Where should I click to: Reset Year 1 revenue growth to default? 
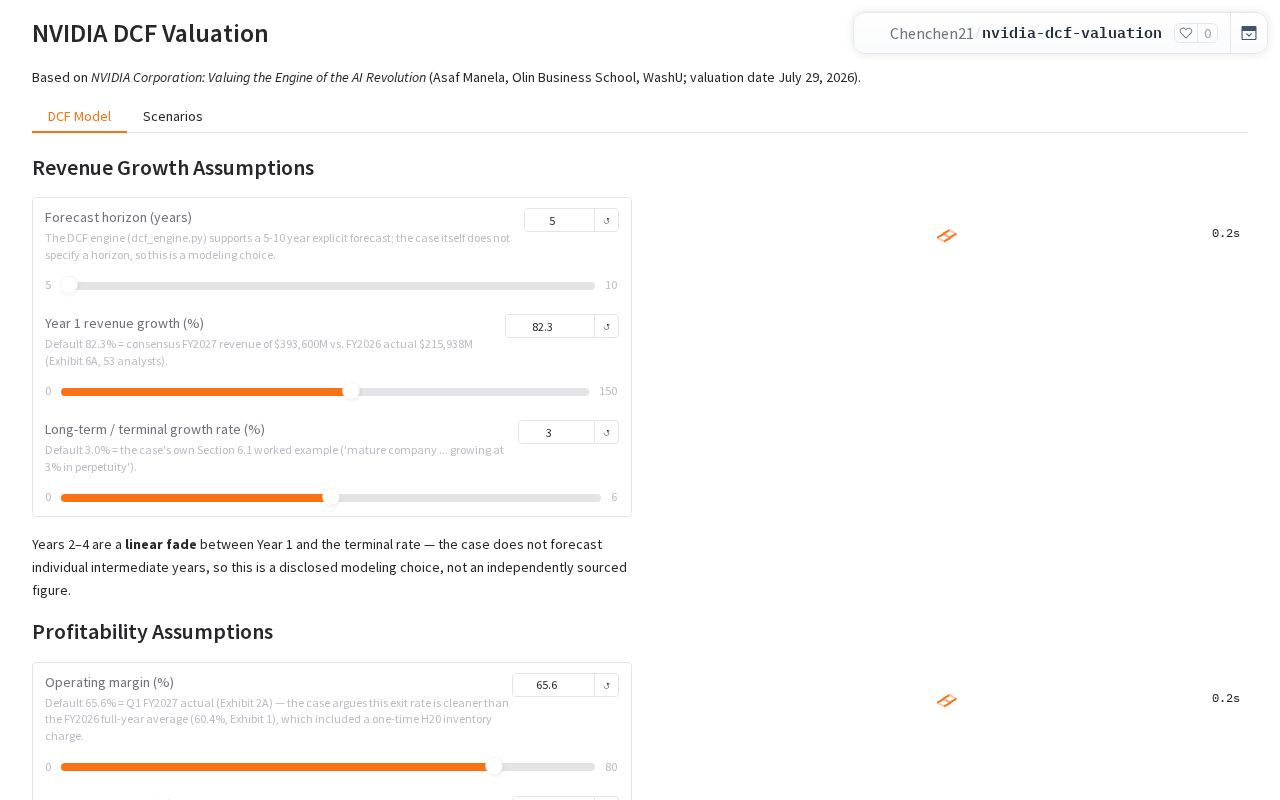(x=606, y=326)
